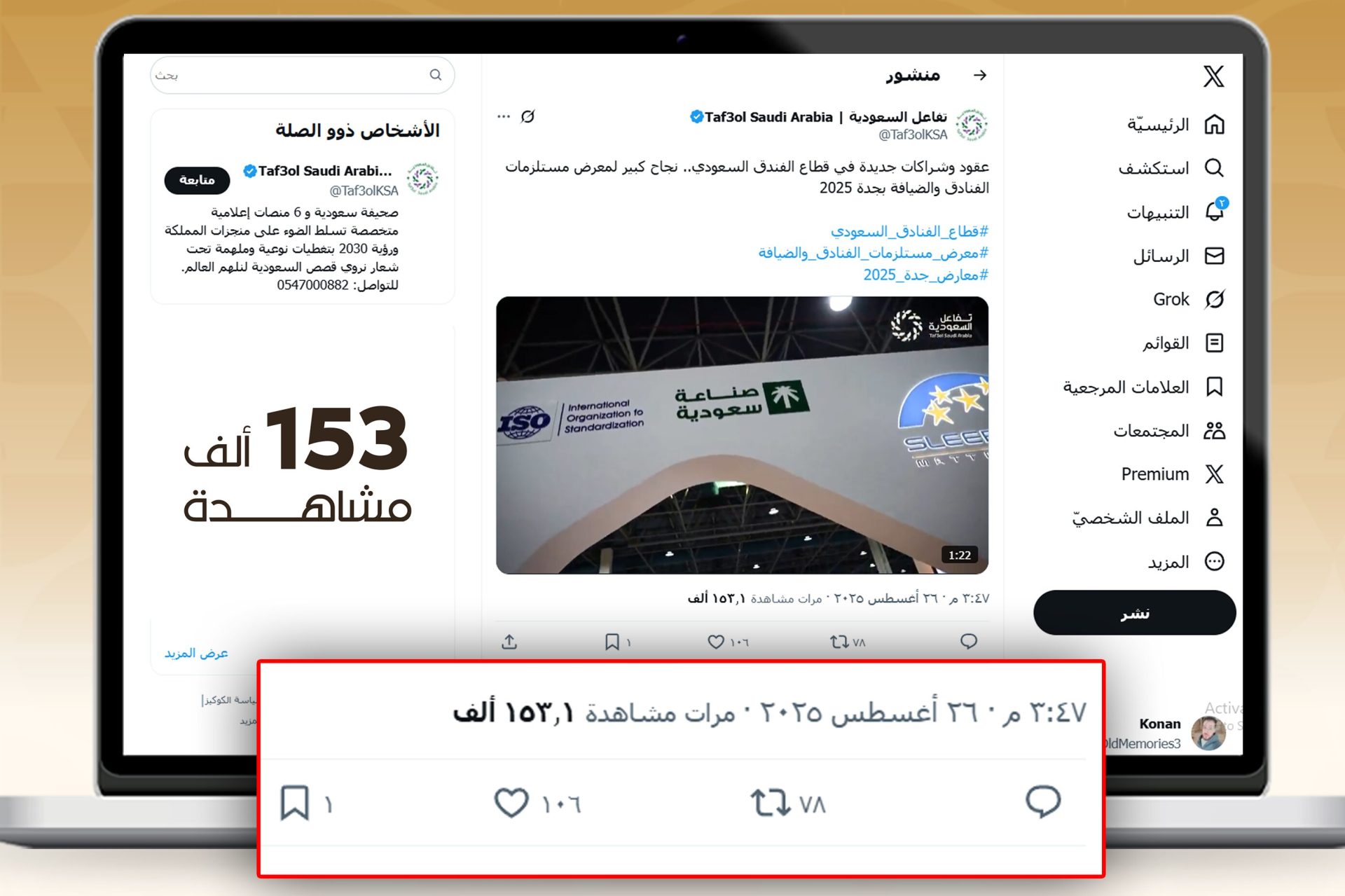Open الرسائل messages envelope

tap(1178, 256)
